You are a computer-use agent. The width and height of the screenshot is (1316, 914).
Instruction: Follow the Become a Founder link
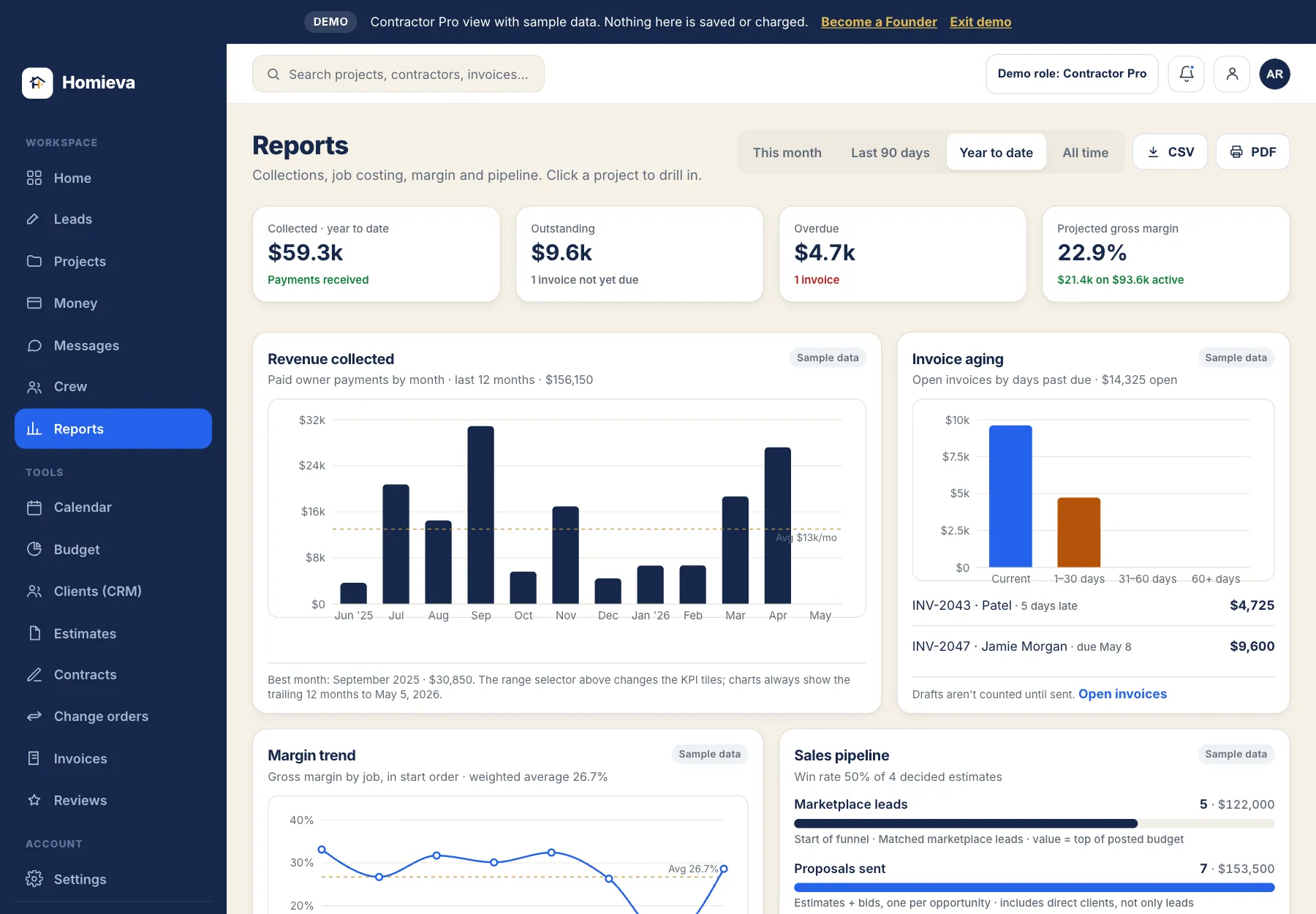(879, 22)
